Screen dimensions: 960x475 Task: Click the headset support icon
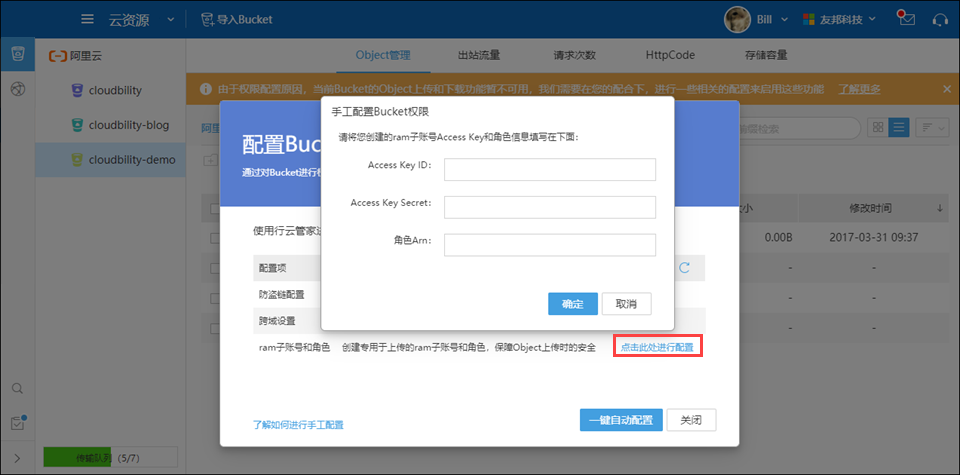pos(939,19)
